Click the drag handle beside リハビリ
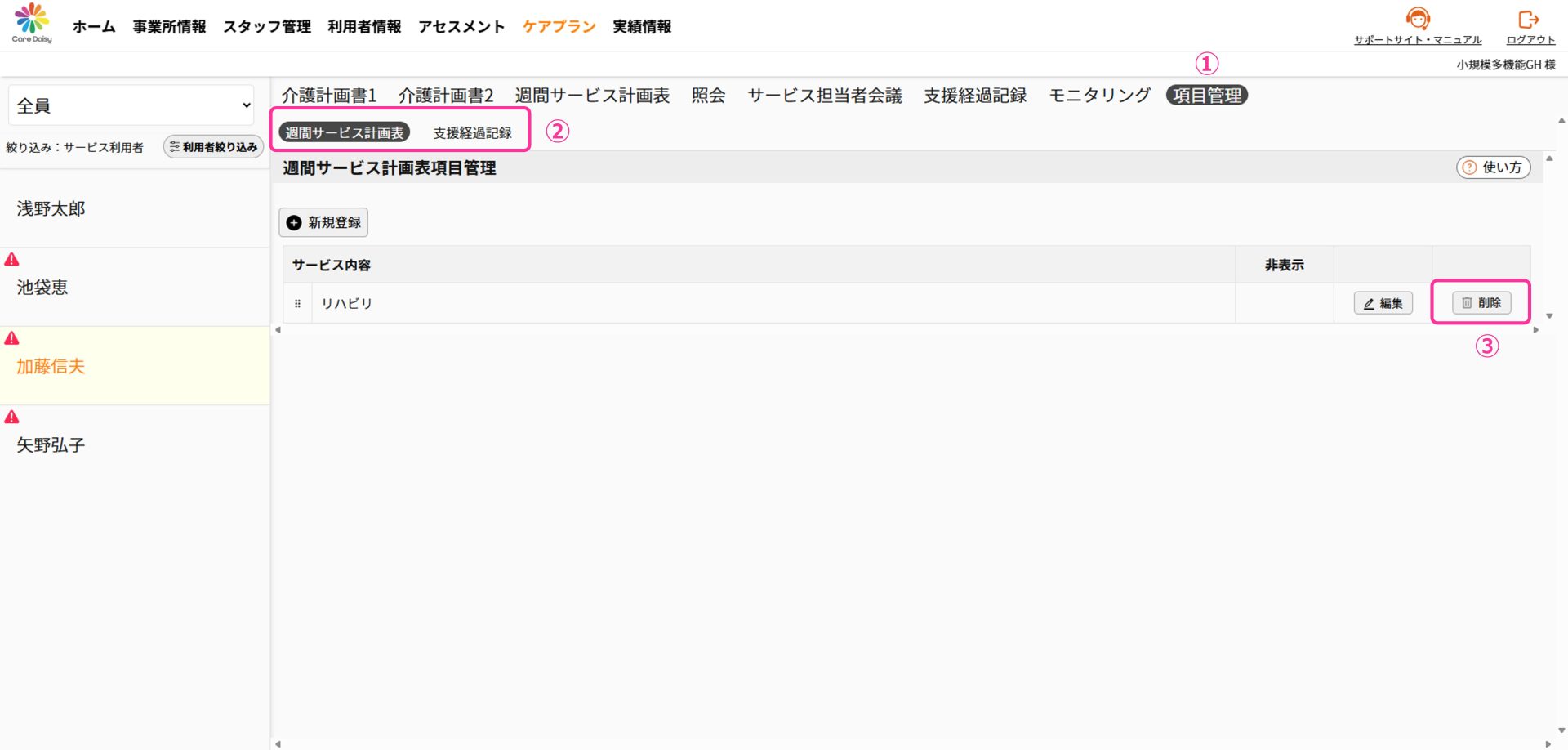This screenshot has width=1568, height=750. tap(297, 304)
